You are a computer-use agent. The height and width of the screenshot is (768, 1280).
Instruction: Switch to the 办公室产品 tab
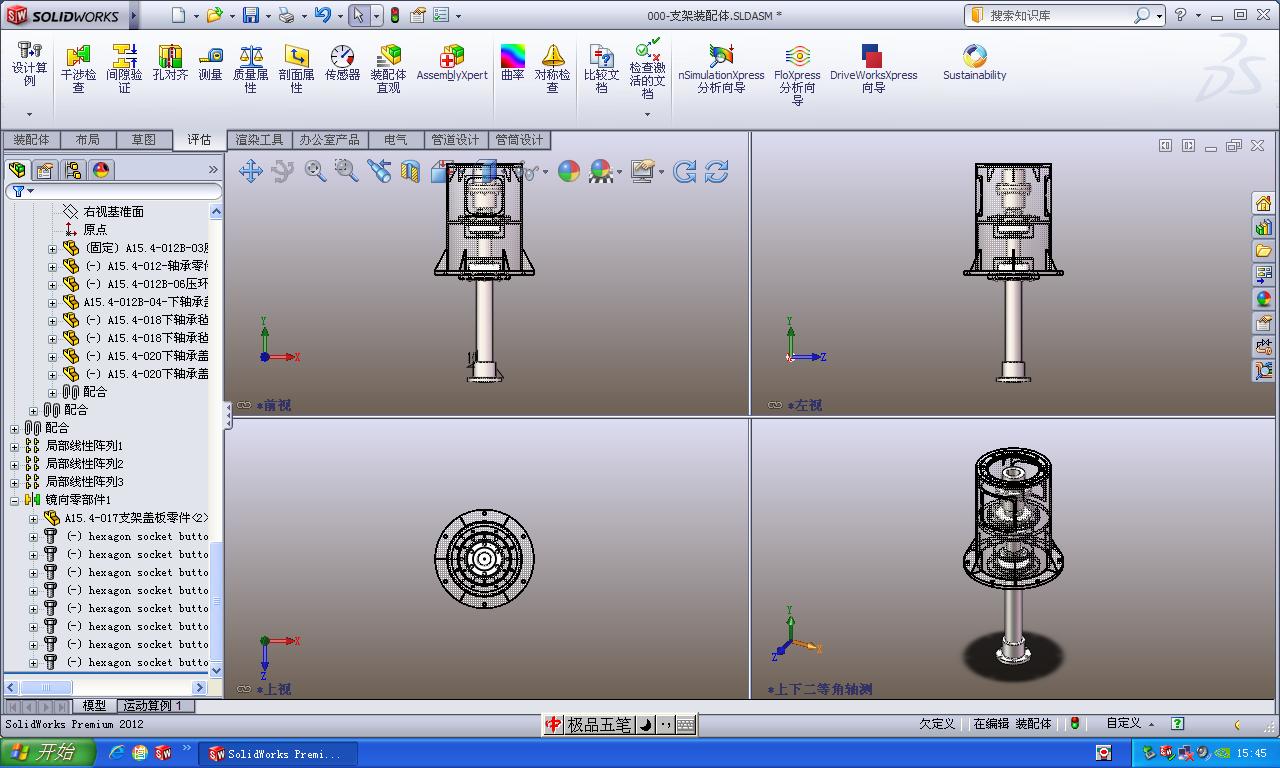[329, 140]
